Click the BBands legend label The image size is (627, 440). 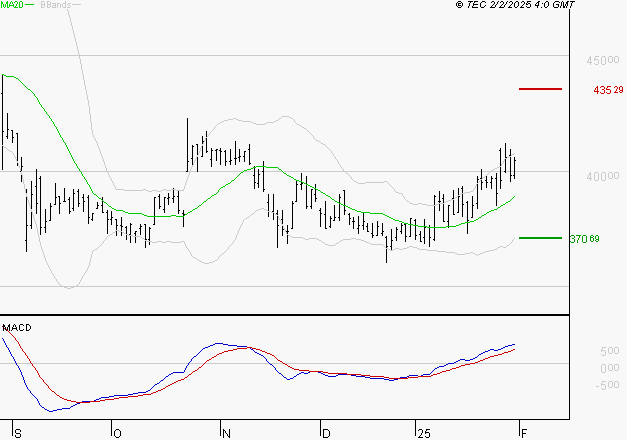click(56, 5)
